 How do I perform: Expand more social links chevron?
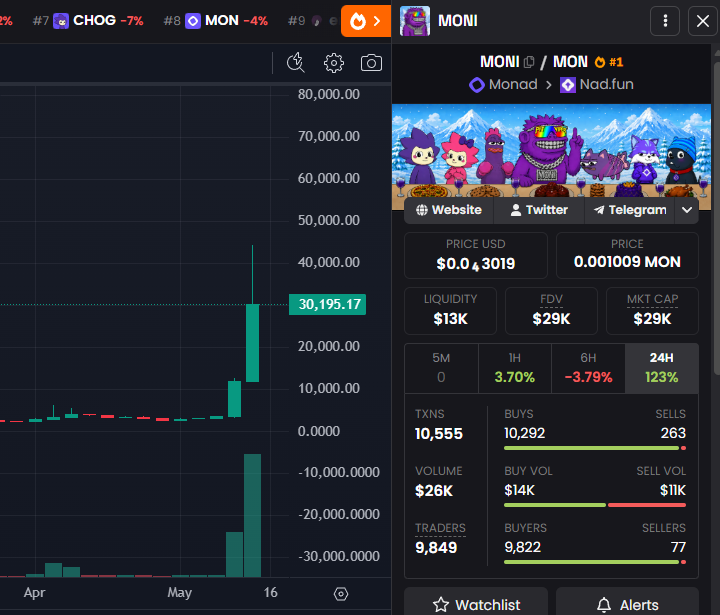[x=686, y=210]
